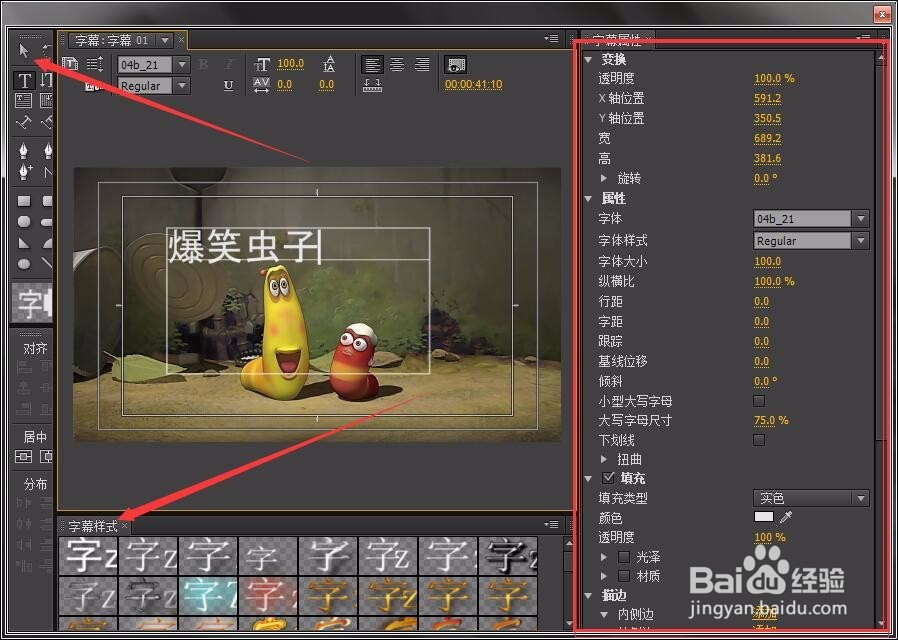Open the fill 颜色 color swatch
898x640 pixels.
[764, 517]
